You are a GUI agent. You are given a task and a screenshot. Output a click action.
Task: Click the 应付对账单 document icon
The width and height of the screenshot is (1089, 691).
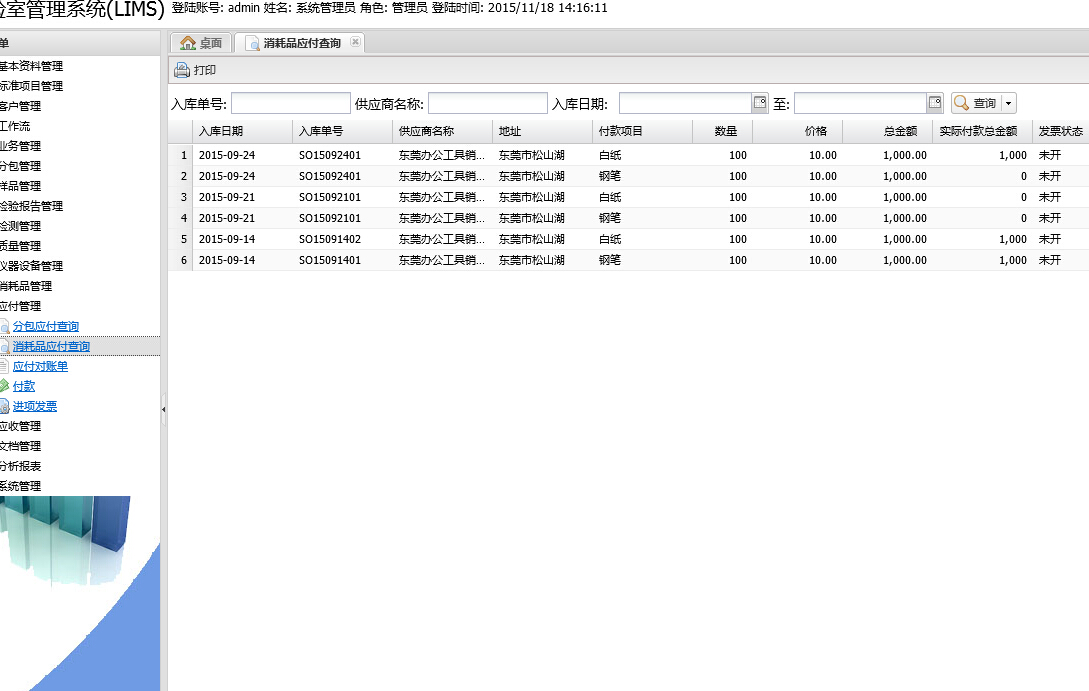[4, 366]
